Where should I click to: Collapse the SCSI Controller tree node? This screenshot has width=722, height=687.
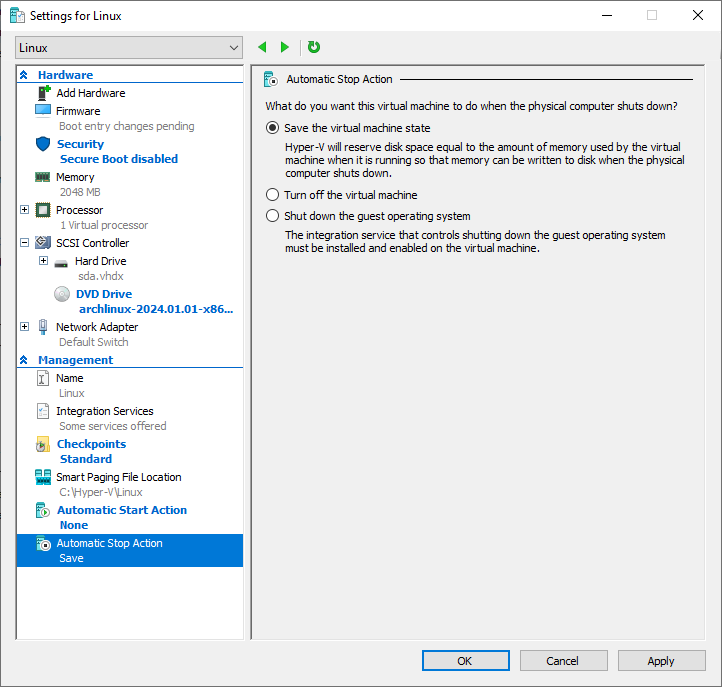click(x=25, y=243)
